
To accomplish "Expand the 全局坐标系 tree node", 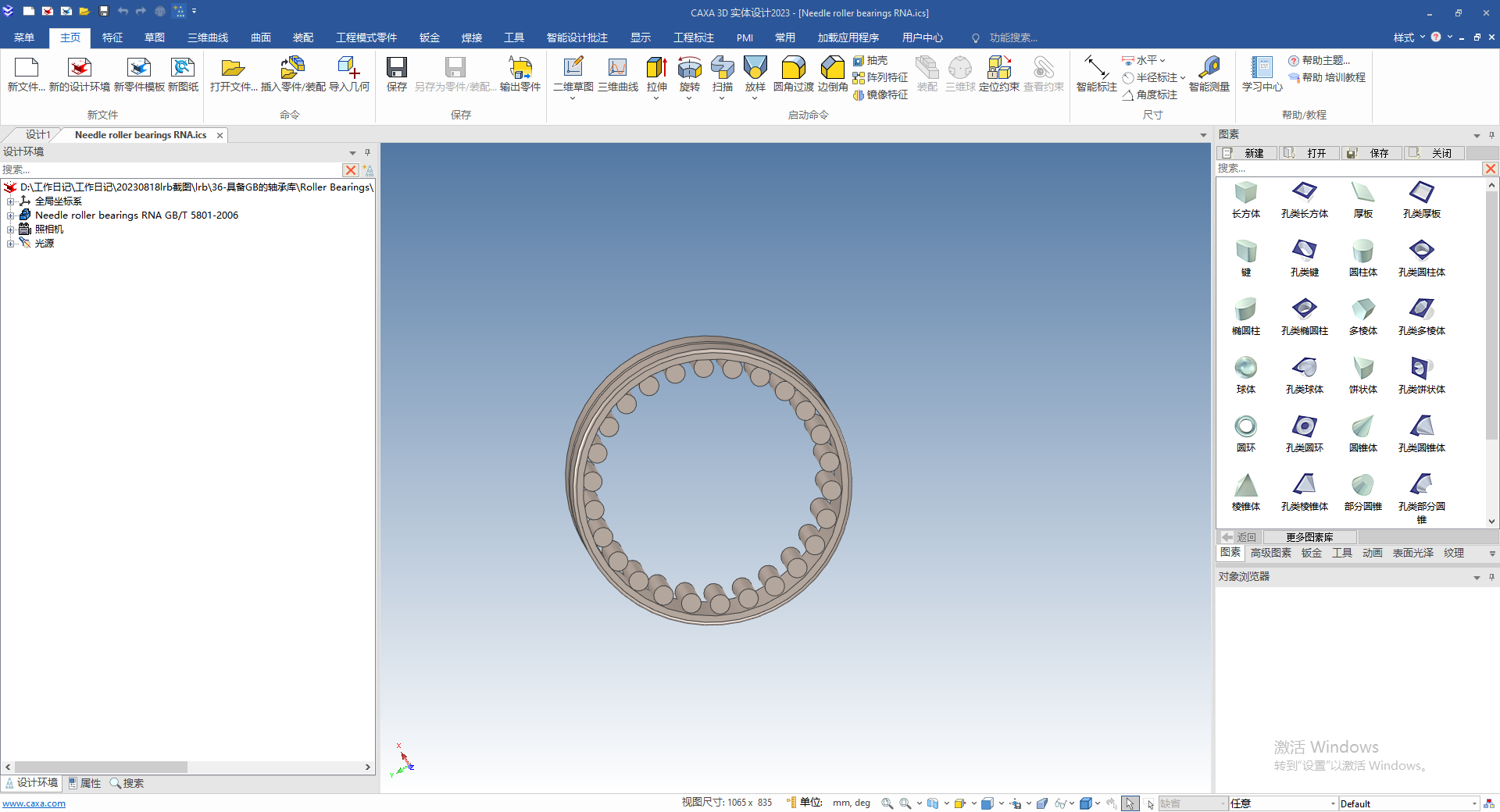I will coord(11,201).
